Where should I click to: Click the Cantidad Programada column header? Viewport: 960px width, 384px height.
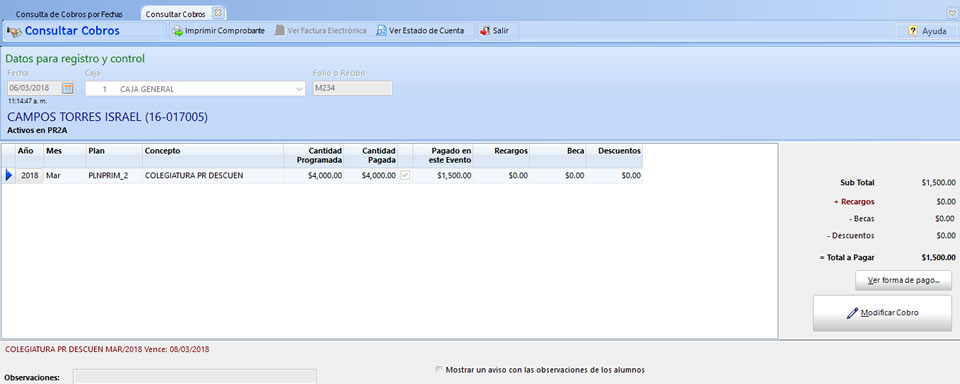click(x=314, y=156)
